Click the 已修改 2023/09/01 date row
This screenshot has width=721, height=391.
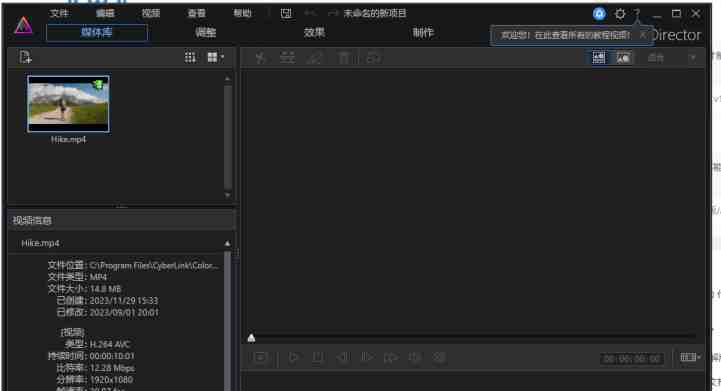[107, 312]
